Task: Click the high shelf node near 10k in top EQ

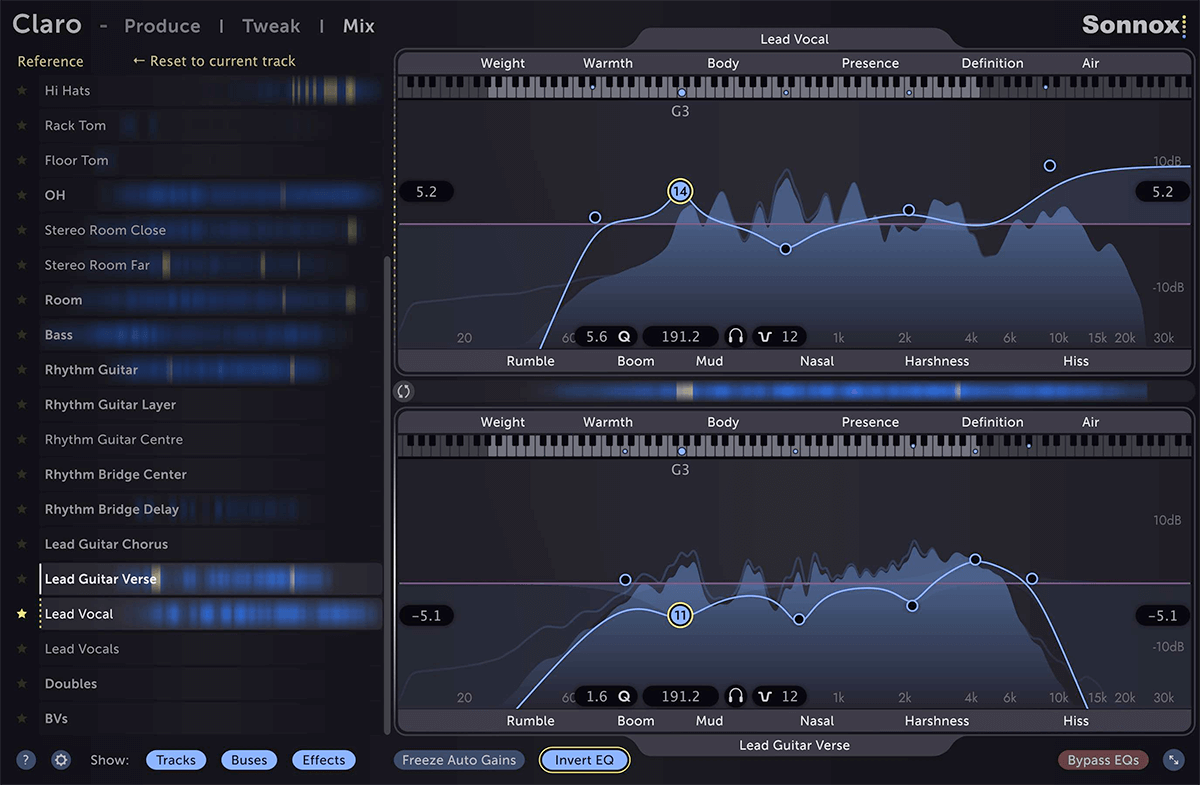Action: (x=1050, y=165)
